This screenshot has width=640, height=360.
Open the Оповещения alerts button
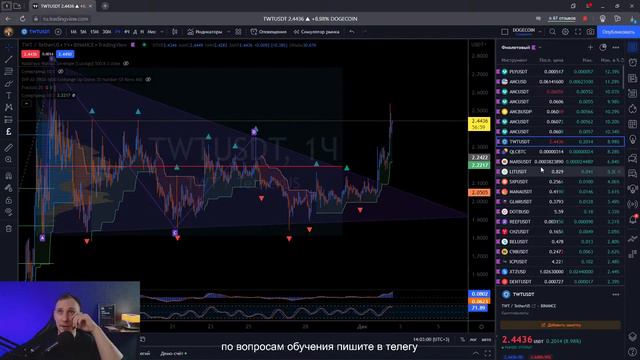click(269, 32)
